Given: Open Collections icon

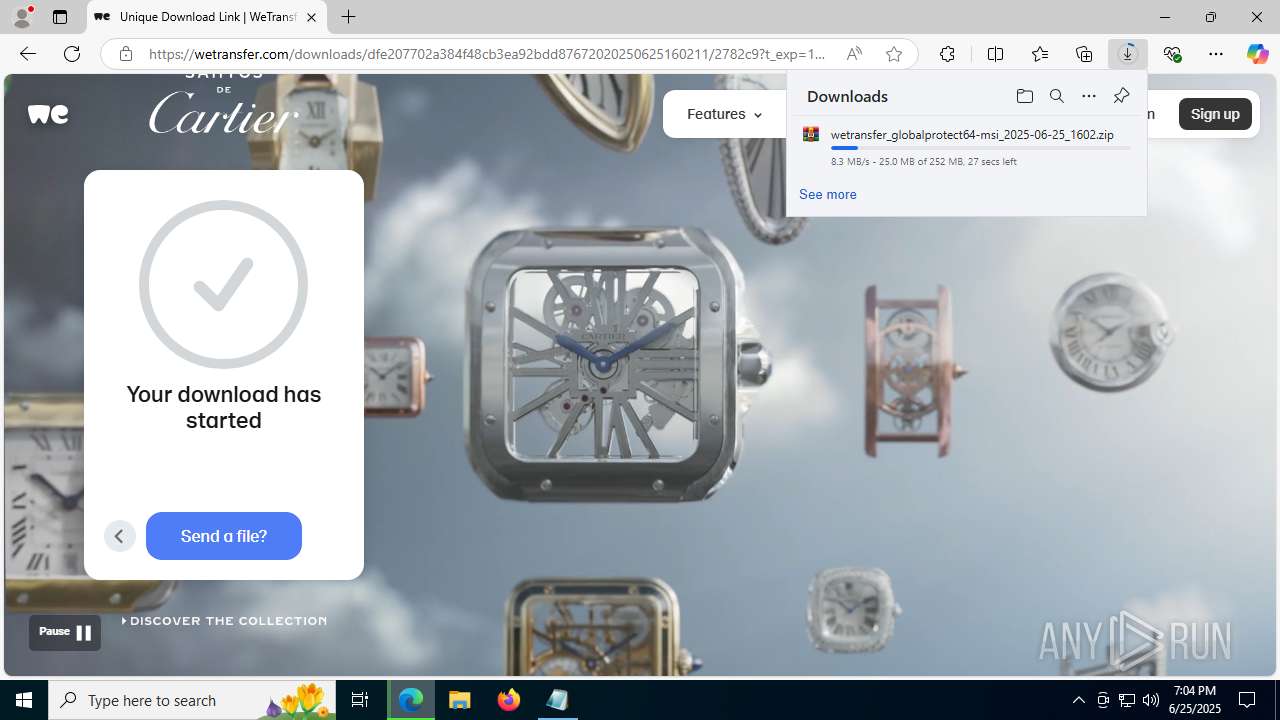Looking at the screenshot, I should point(1084,54).
